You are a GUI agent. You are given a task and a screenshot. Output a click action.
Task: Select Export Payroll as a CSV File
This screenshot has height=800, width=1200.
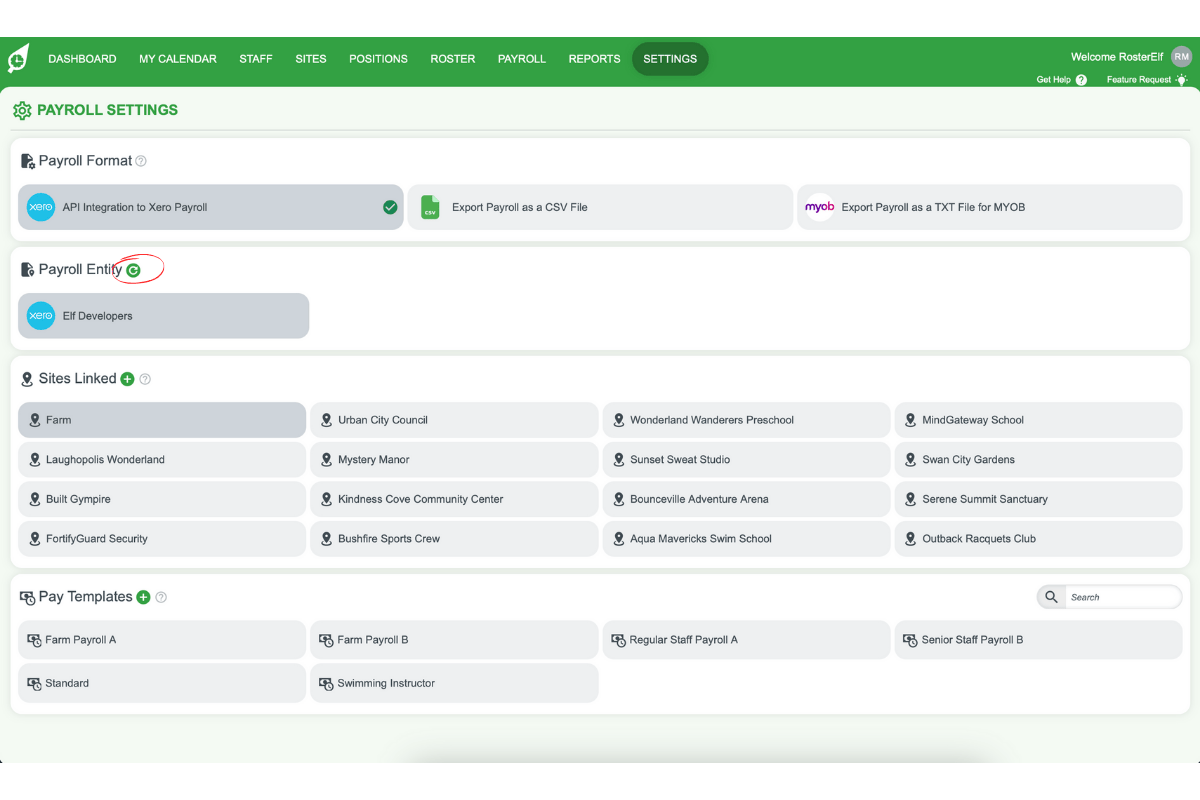600,207
